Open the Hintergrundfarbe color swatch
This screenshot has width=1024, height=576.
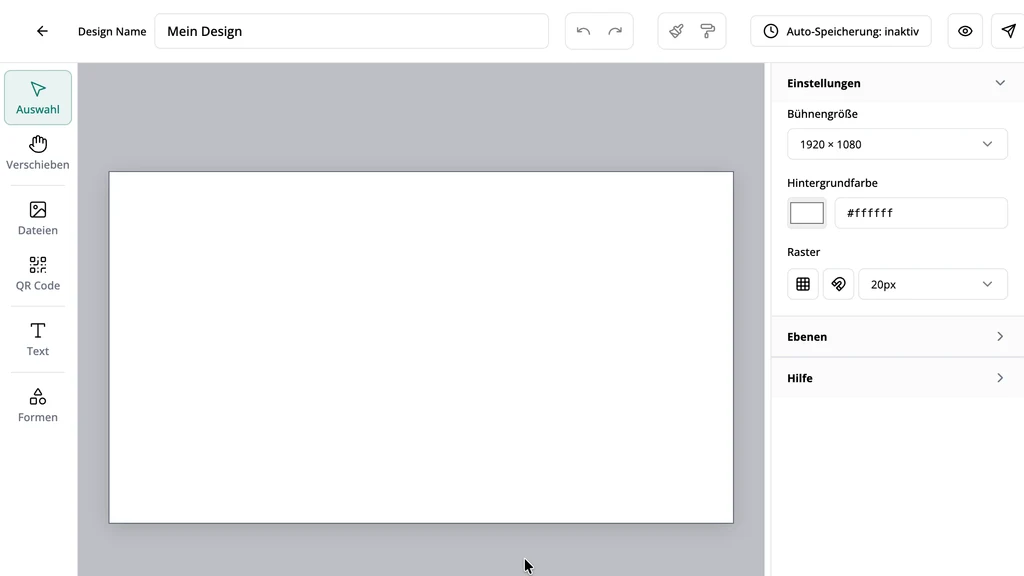tap(807, 213)
